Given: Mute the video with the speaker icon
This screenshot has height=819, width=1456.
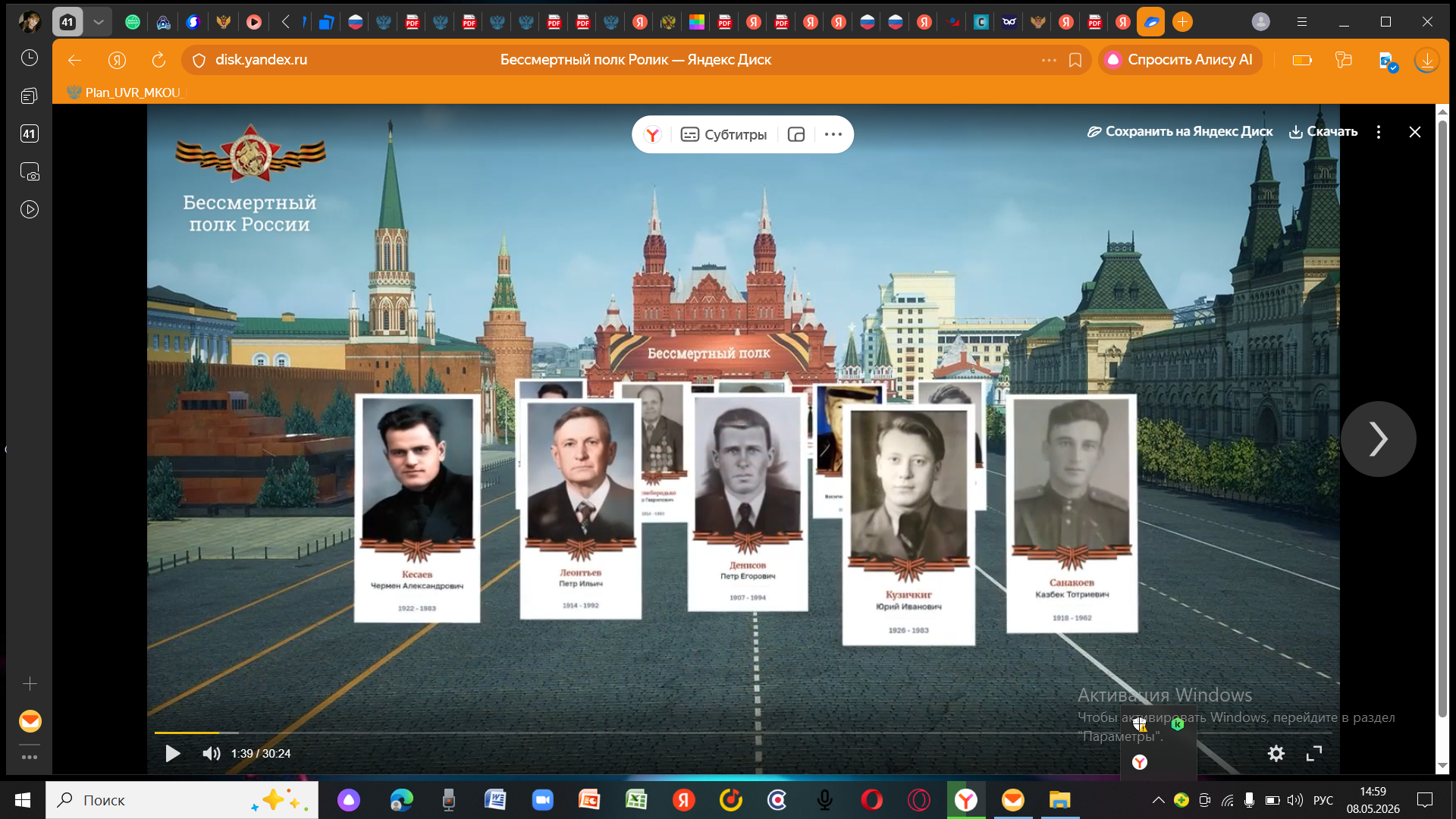Looking at the screenshot, I should (x=211, y=753).
